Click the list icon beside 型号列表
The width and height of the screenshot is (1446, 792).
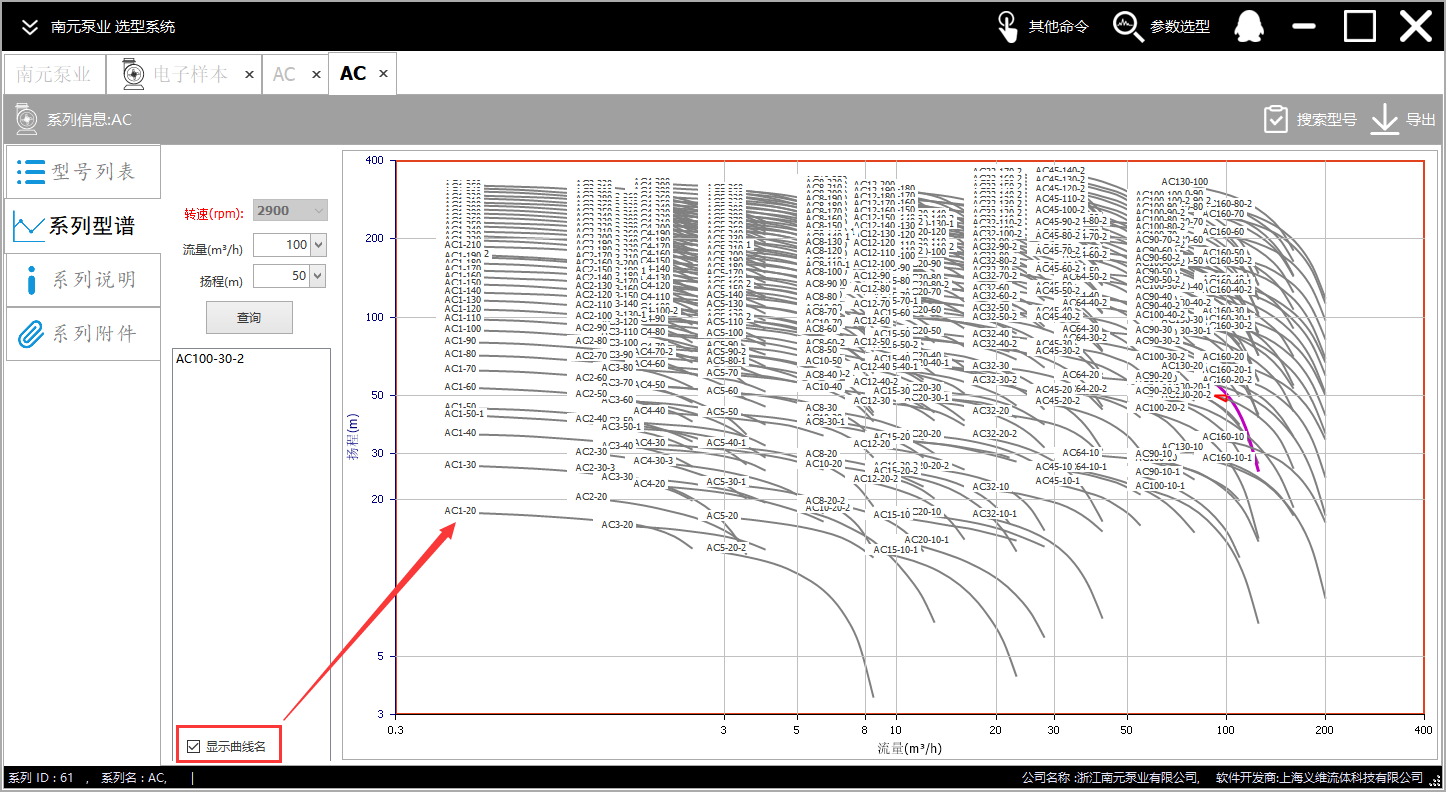pyautogui.click(x=31, y=171)
